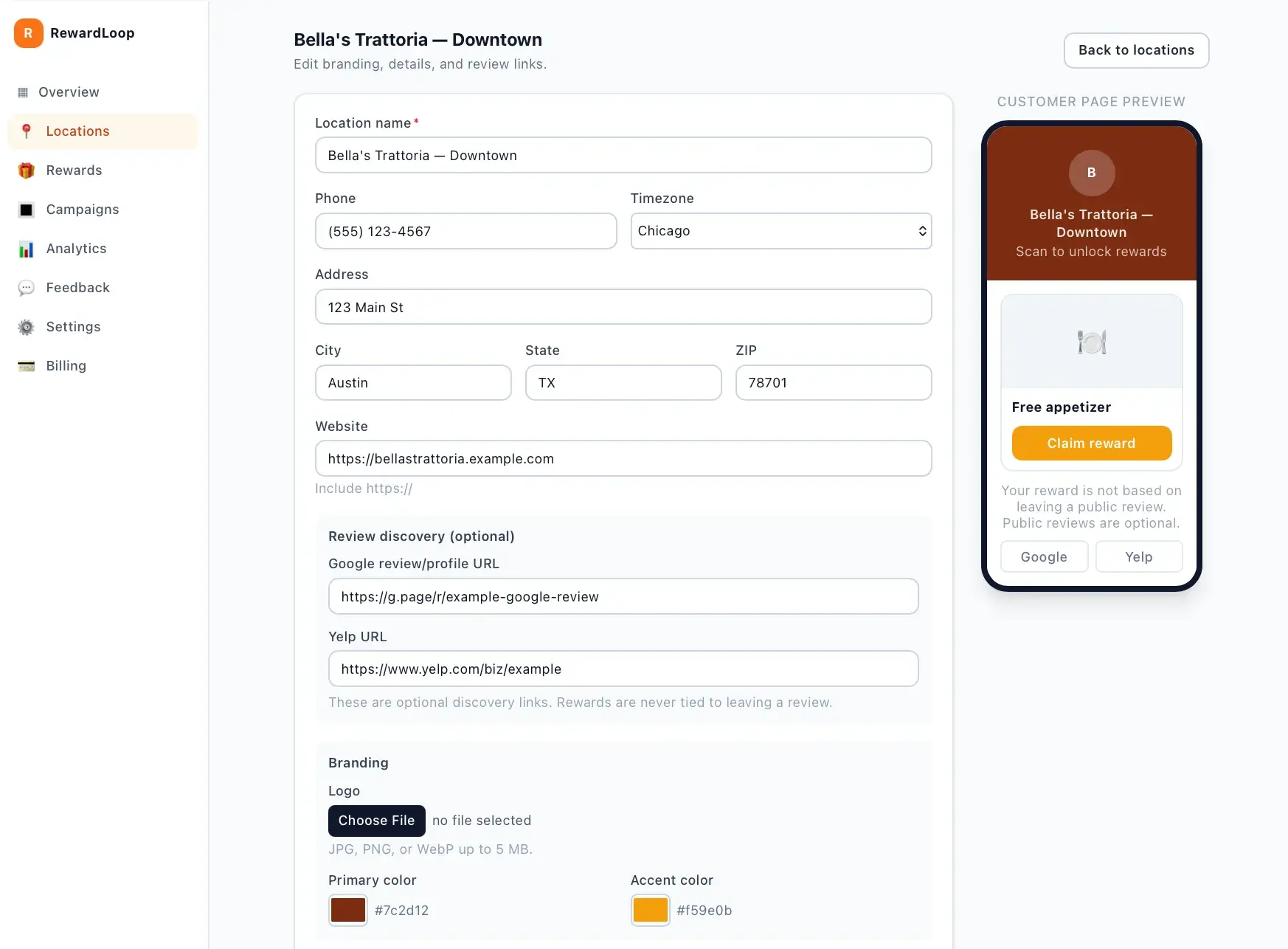This screenshot has width=1288, height=949.
Task: Click the State field containing TX
Action: click(x=623, y=382)
